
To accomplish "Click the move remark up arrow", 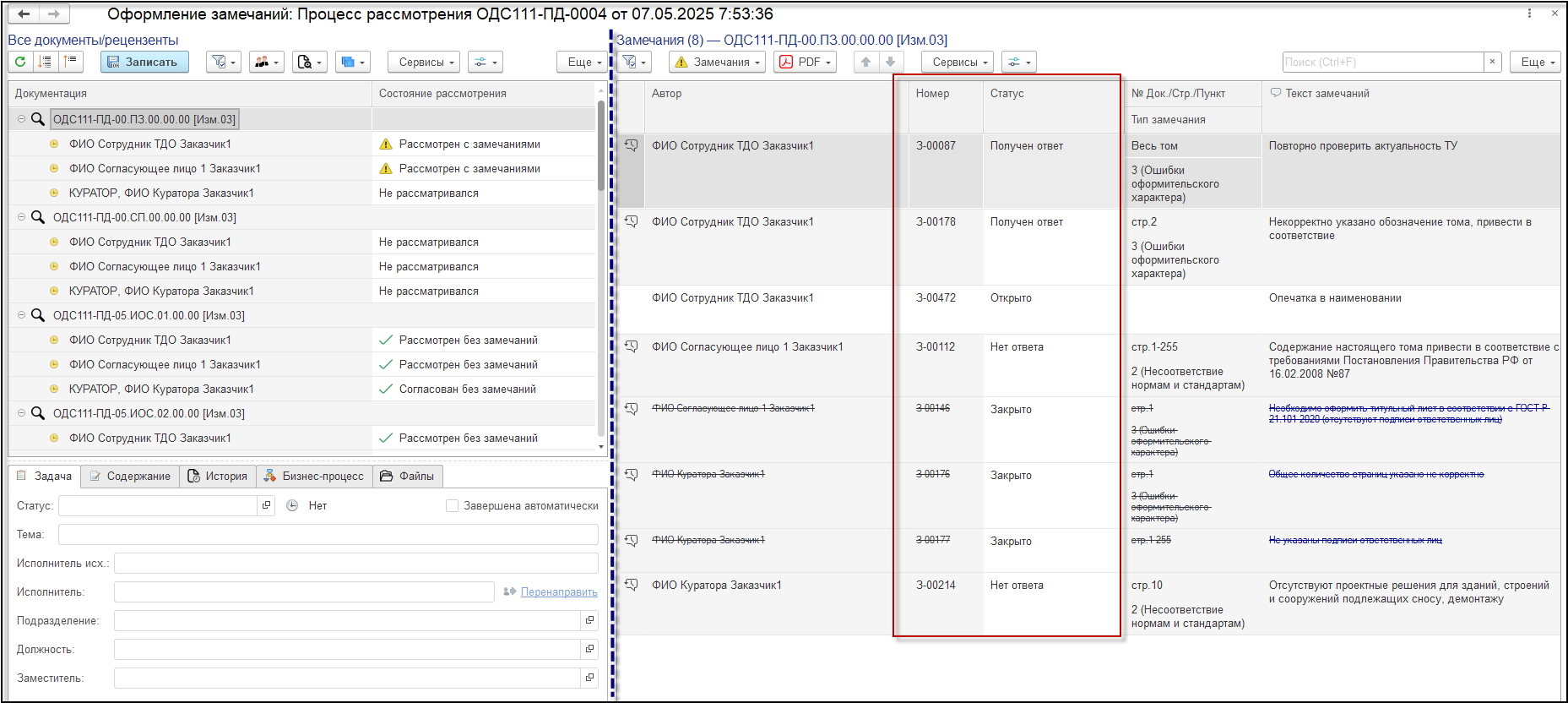I will (865, 62).
